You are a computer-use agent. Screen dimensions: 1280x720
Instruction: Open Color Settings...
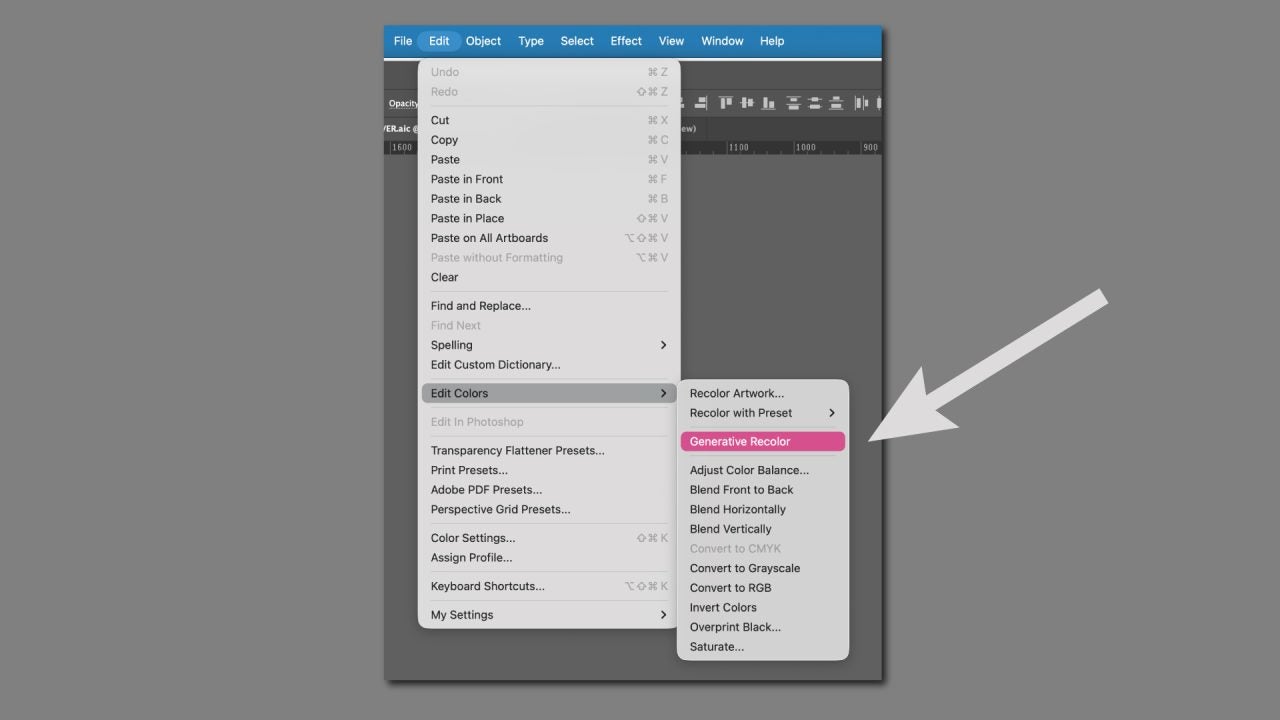[x=549, y=538]
